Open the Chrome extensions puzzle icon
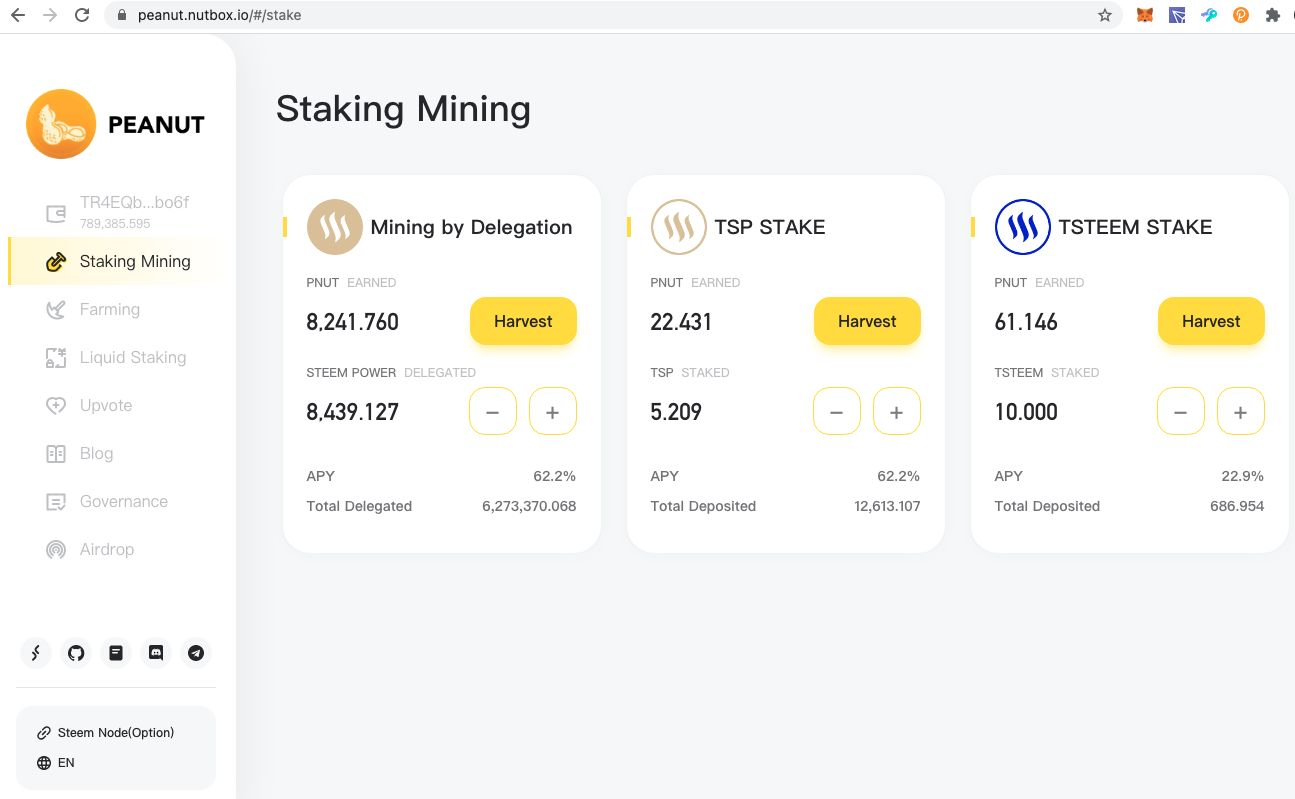Screen dimensions: 1295x799 click(1273, 15)
